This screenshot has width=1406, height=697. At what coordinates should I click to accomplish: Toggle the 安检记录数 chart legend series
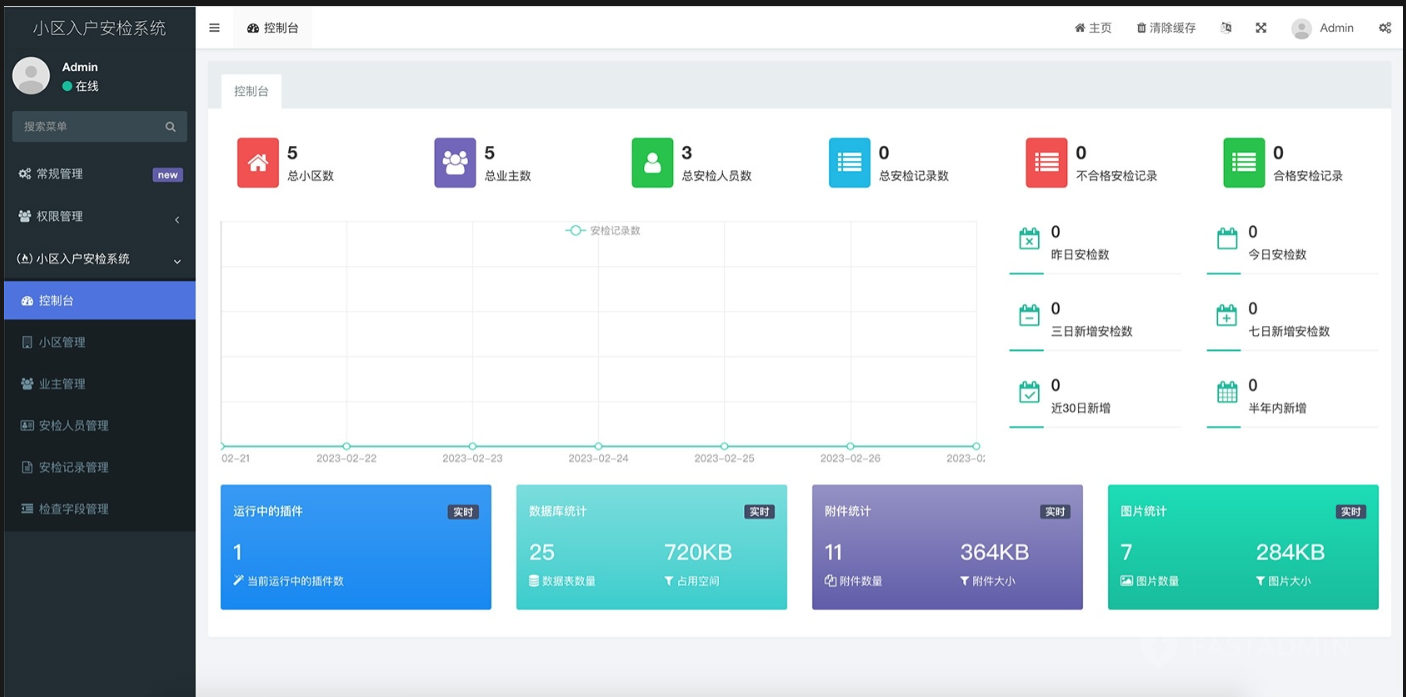tap(603, 231)
